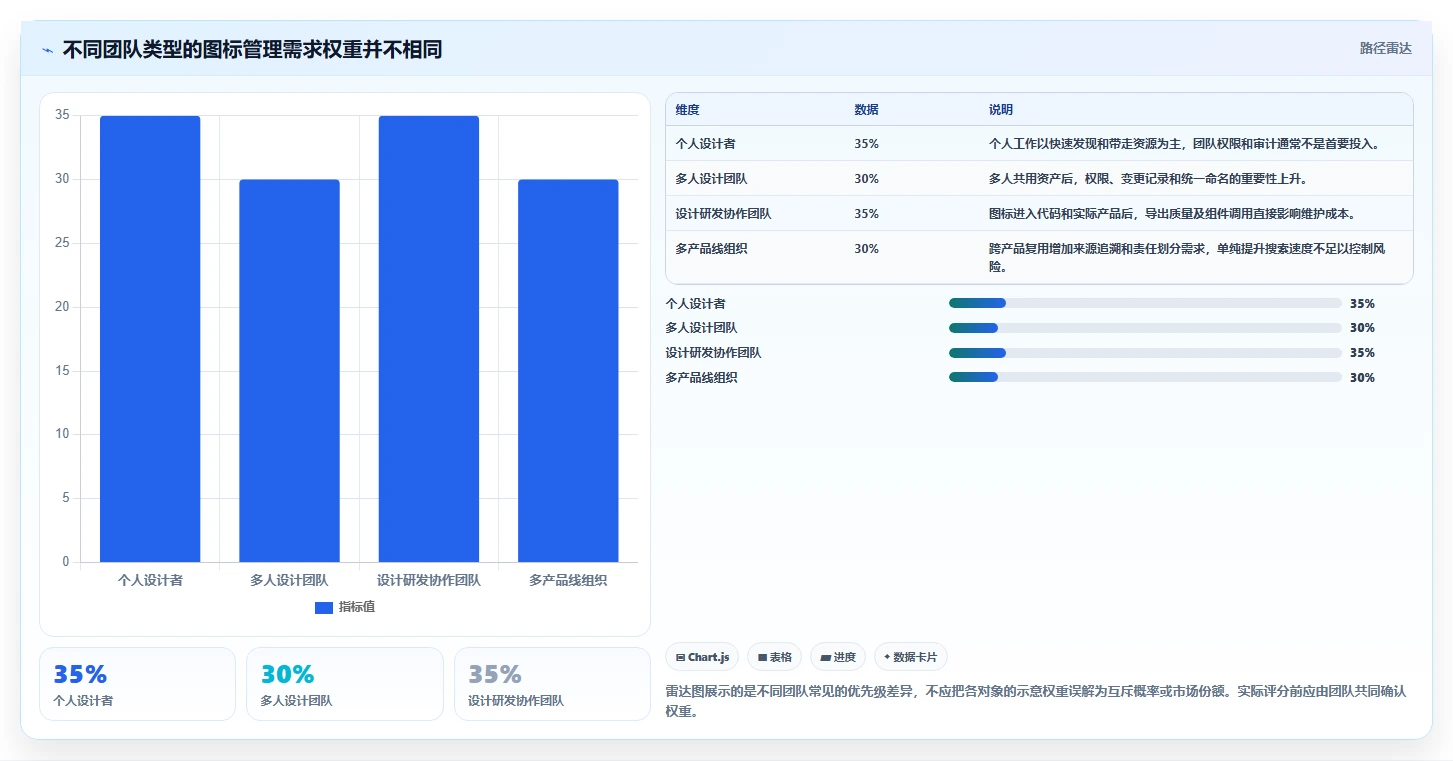Click the description starting 跨产品复用

pos(1187,258)
